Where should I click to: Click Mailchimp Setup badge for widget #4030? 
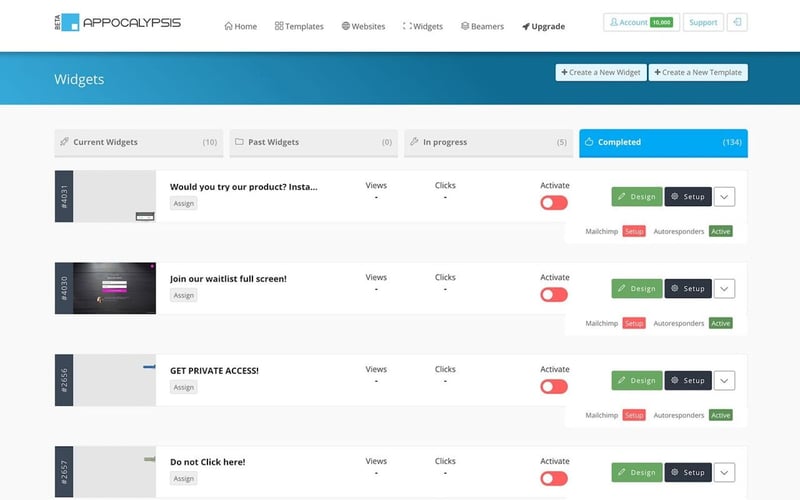click(634, 323)
